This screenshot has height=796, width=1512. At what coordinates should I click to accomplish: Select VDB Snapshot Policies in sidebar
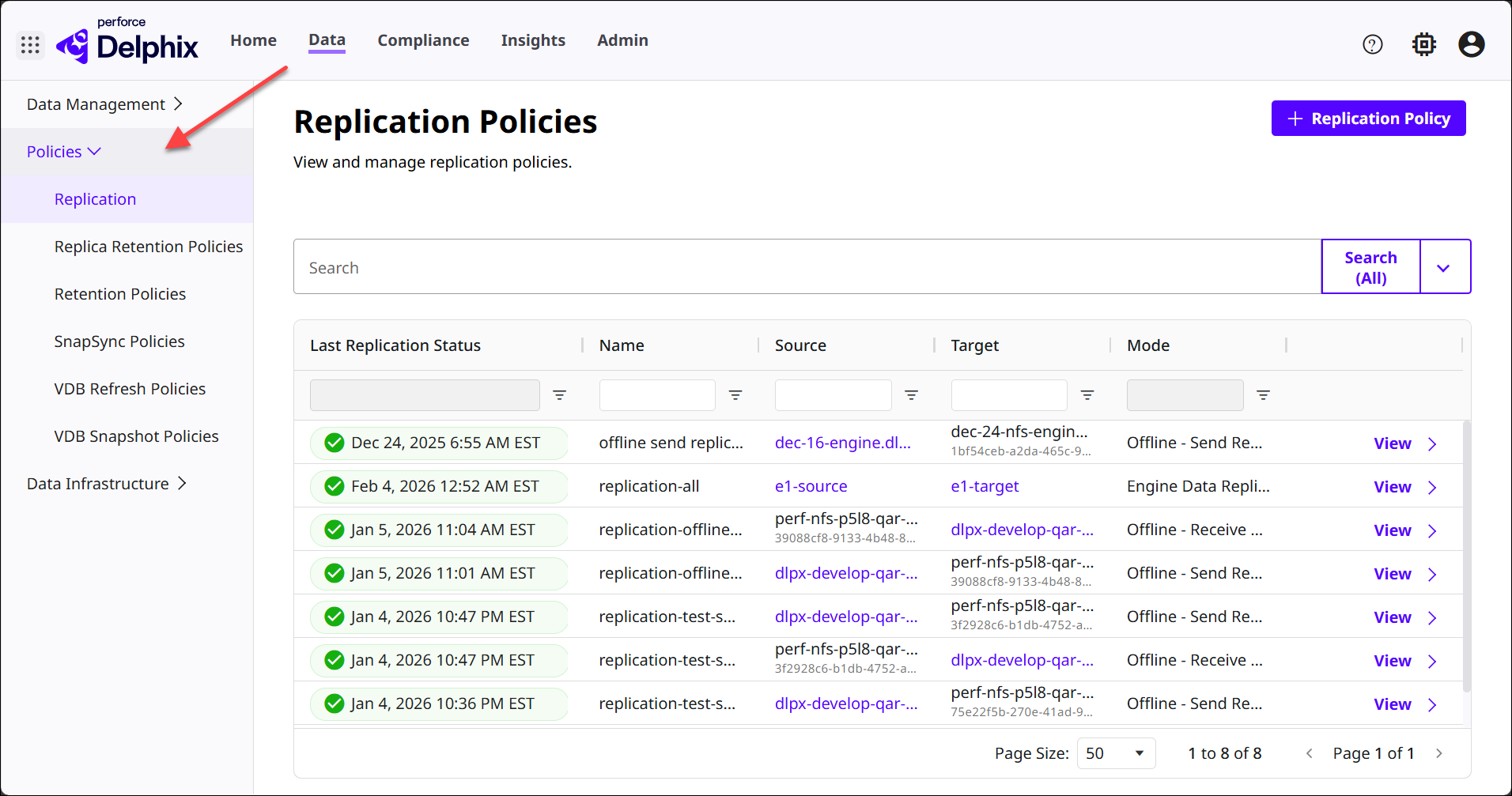136,436
